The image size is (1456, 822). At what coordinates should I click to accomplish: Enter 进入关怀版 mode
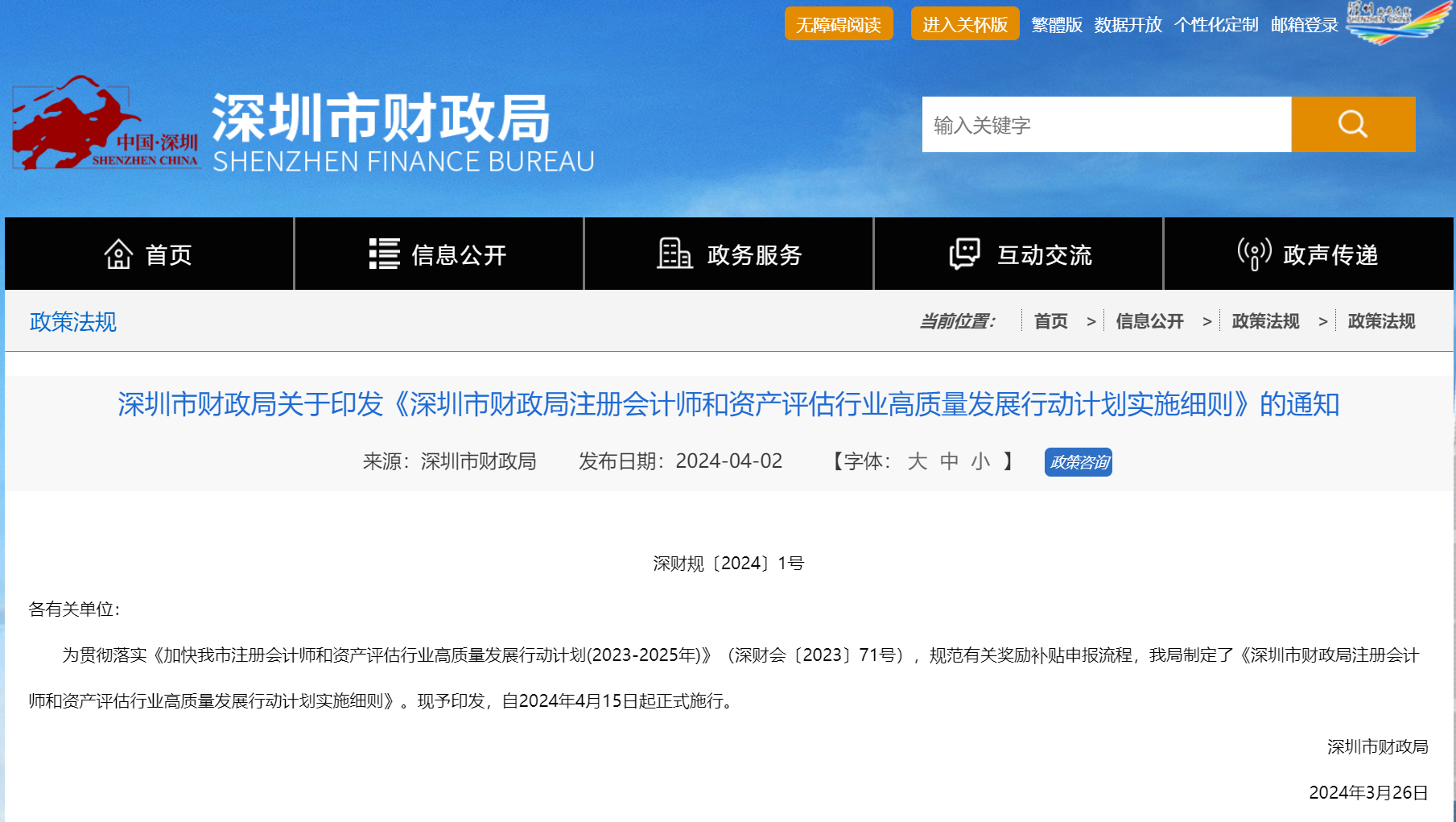[964, 23]
